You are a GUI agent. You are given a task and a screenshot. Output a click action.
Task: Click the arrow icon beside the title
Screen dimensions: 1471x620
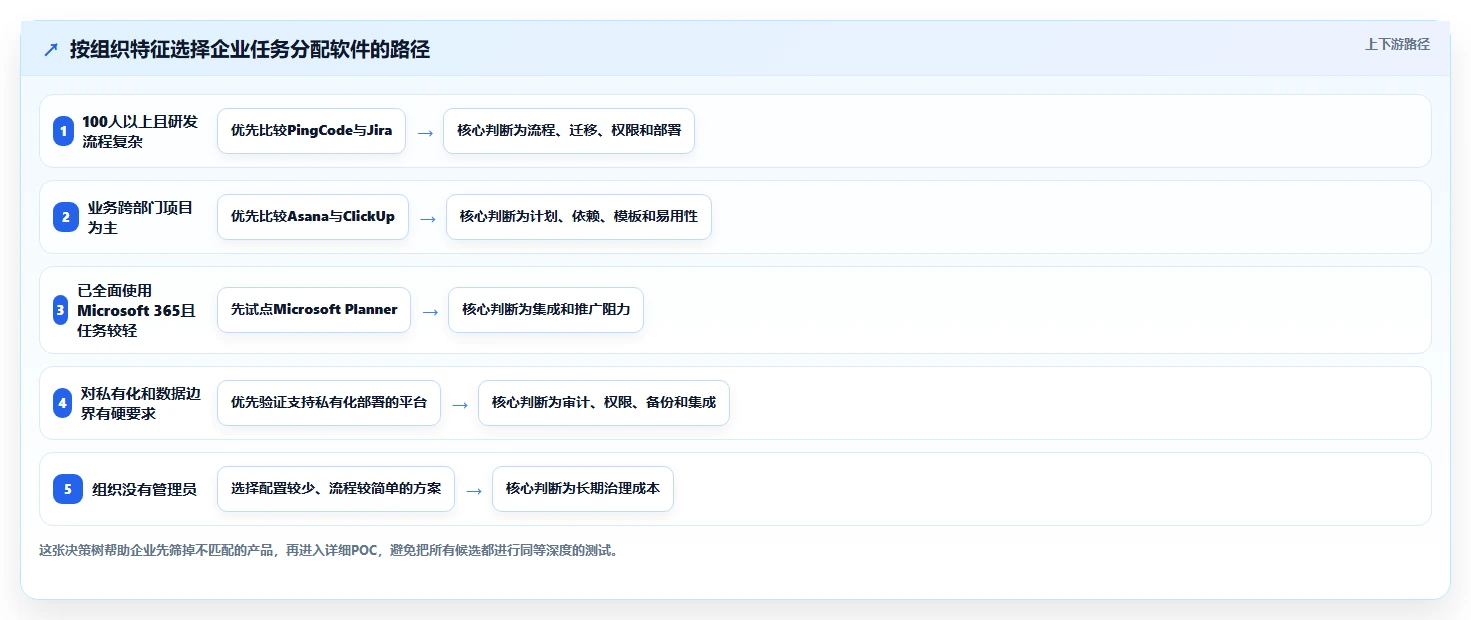51,50
